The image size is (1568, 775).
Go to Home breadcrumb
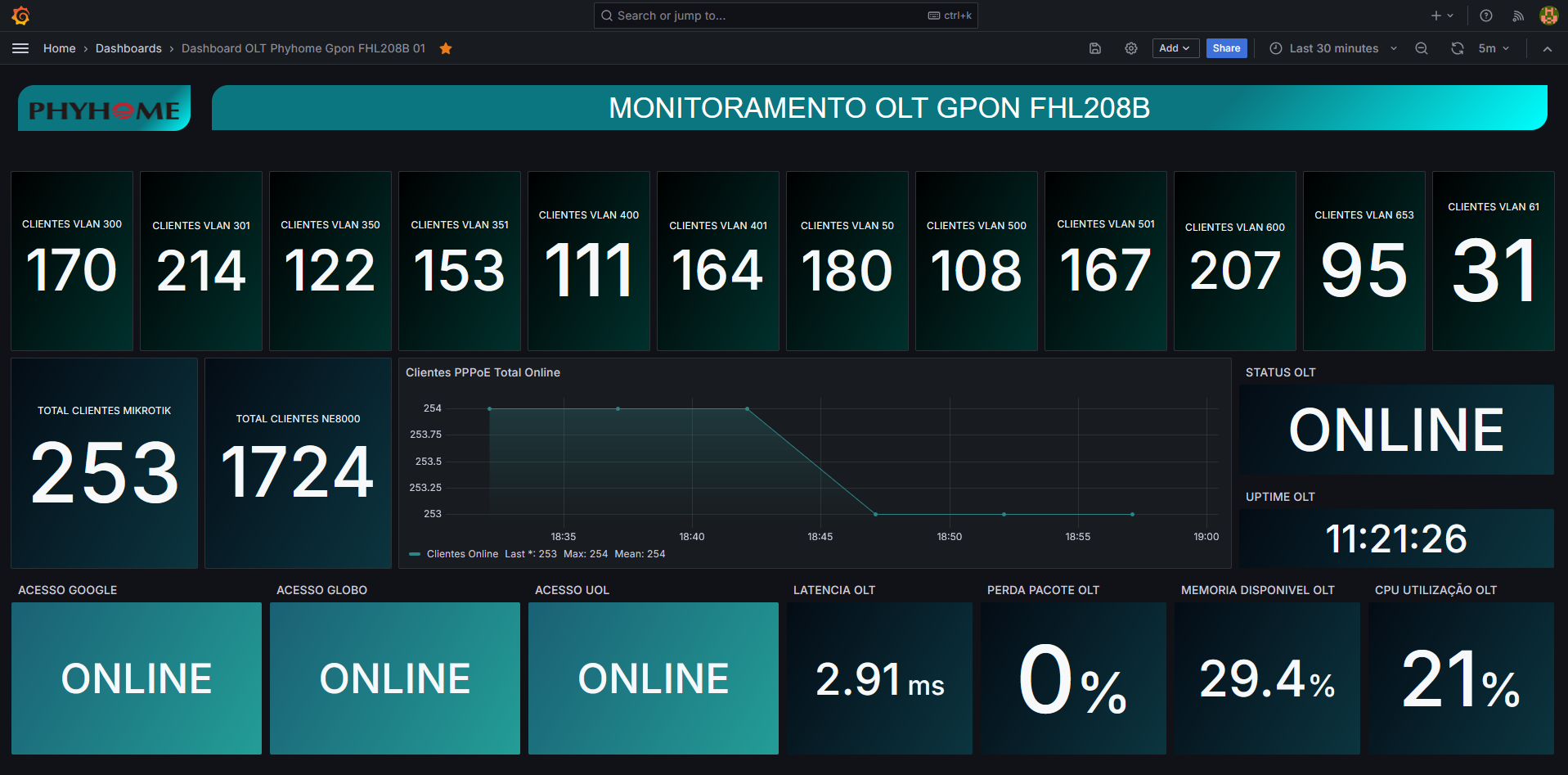click(x=59, y=48)
